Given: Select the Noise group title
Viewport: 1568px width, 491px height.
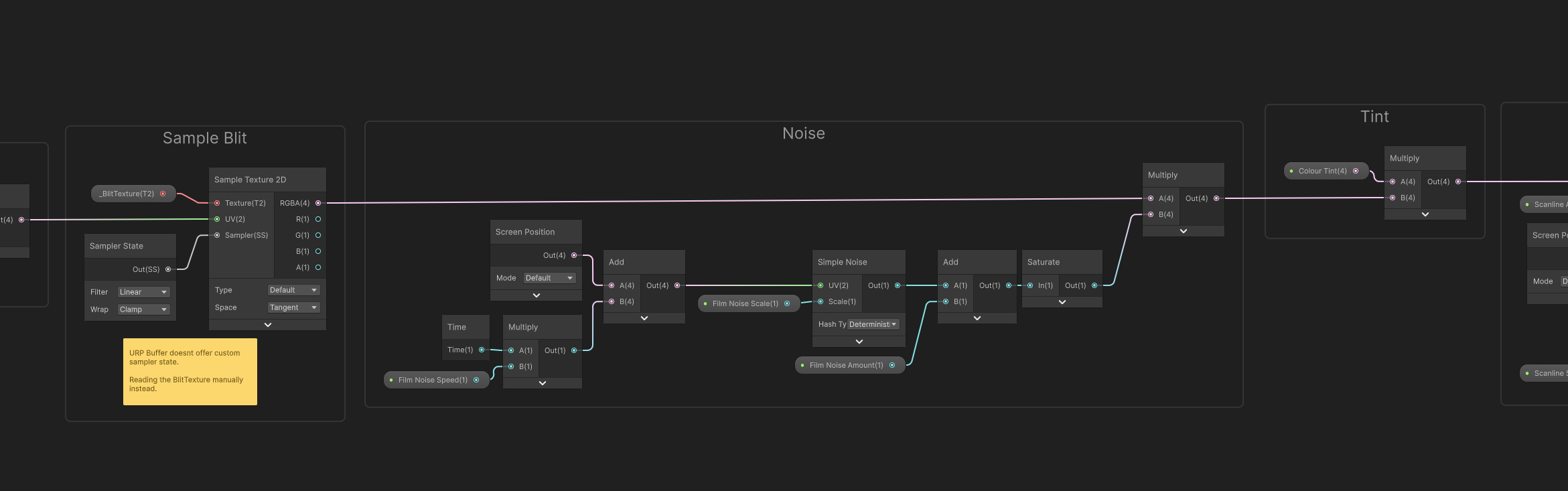Looking at the screenshot, I should click(x=804, y=133).
